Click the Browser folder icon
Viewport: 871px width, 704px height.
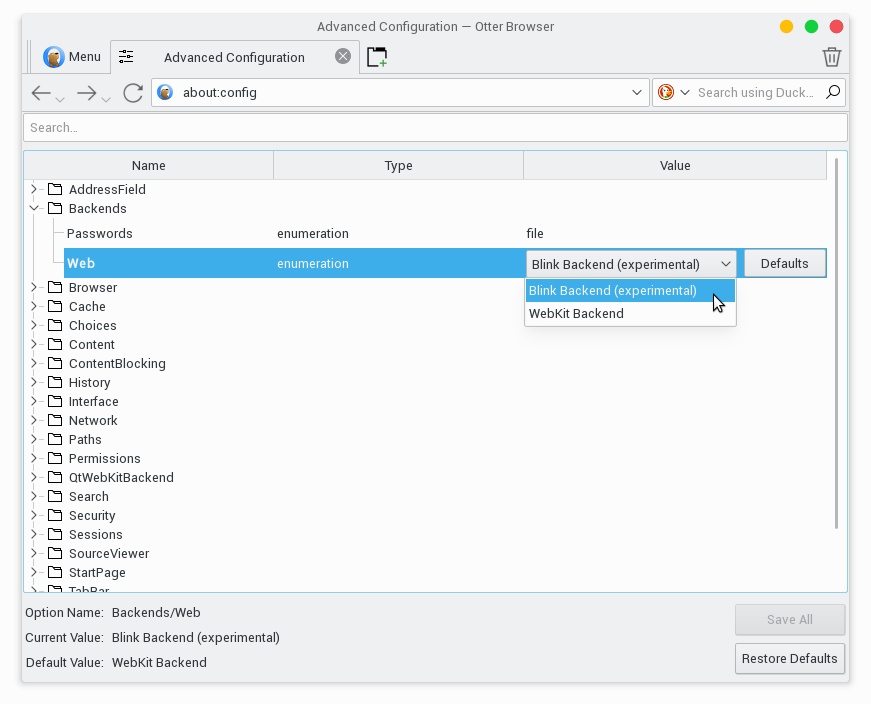(x=55, y=287)
